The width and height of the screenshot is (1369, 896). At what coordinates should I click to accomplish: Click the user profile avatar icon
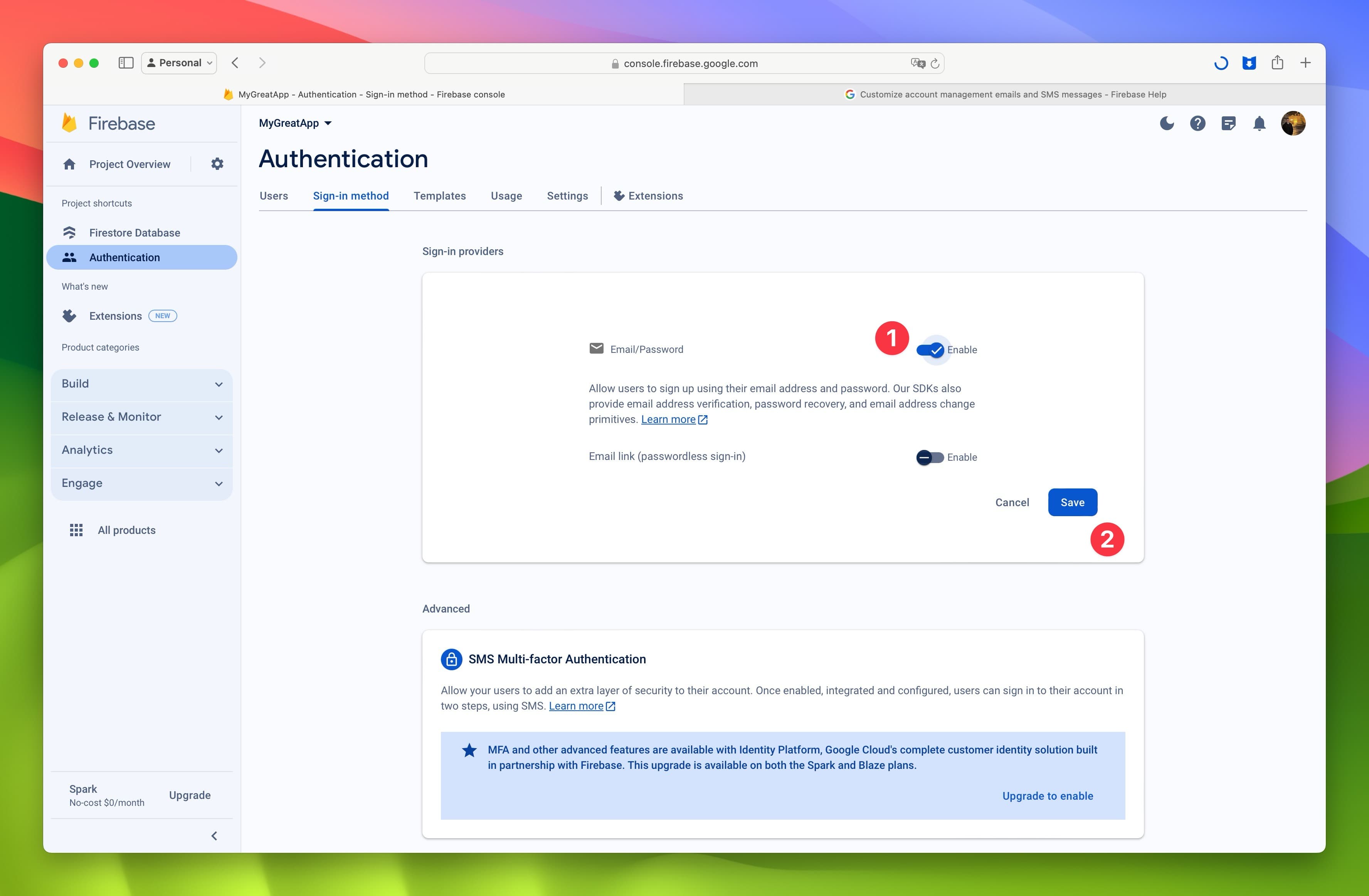[x=1294, y=123]
